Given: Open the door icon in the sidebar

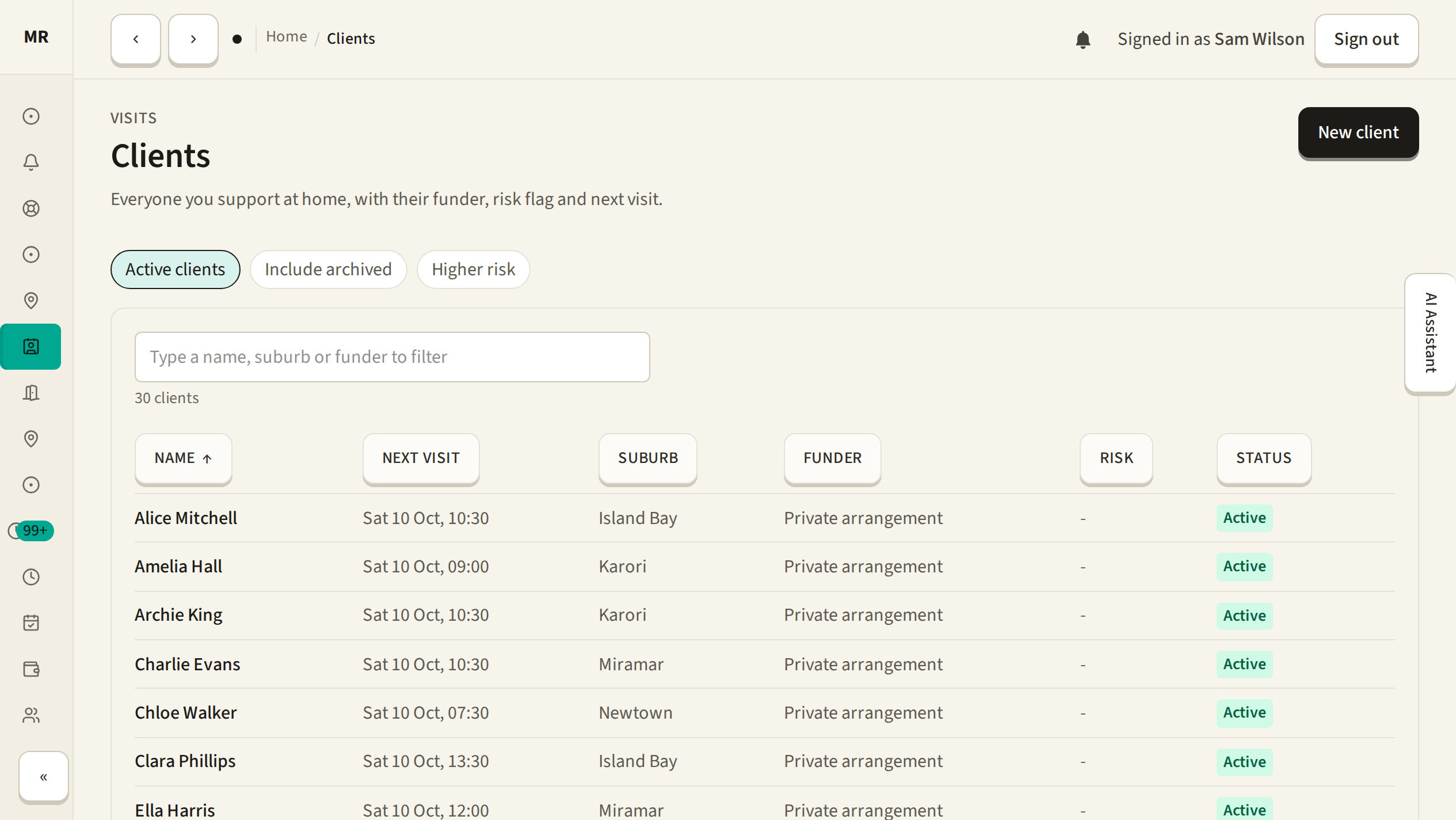Looking at the screenshot, I should pyautogui.click(x=31, y=393).
